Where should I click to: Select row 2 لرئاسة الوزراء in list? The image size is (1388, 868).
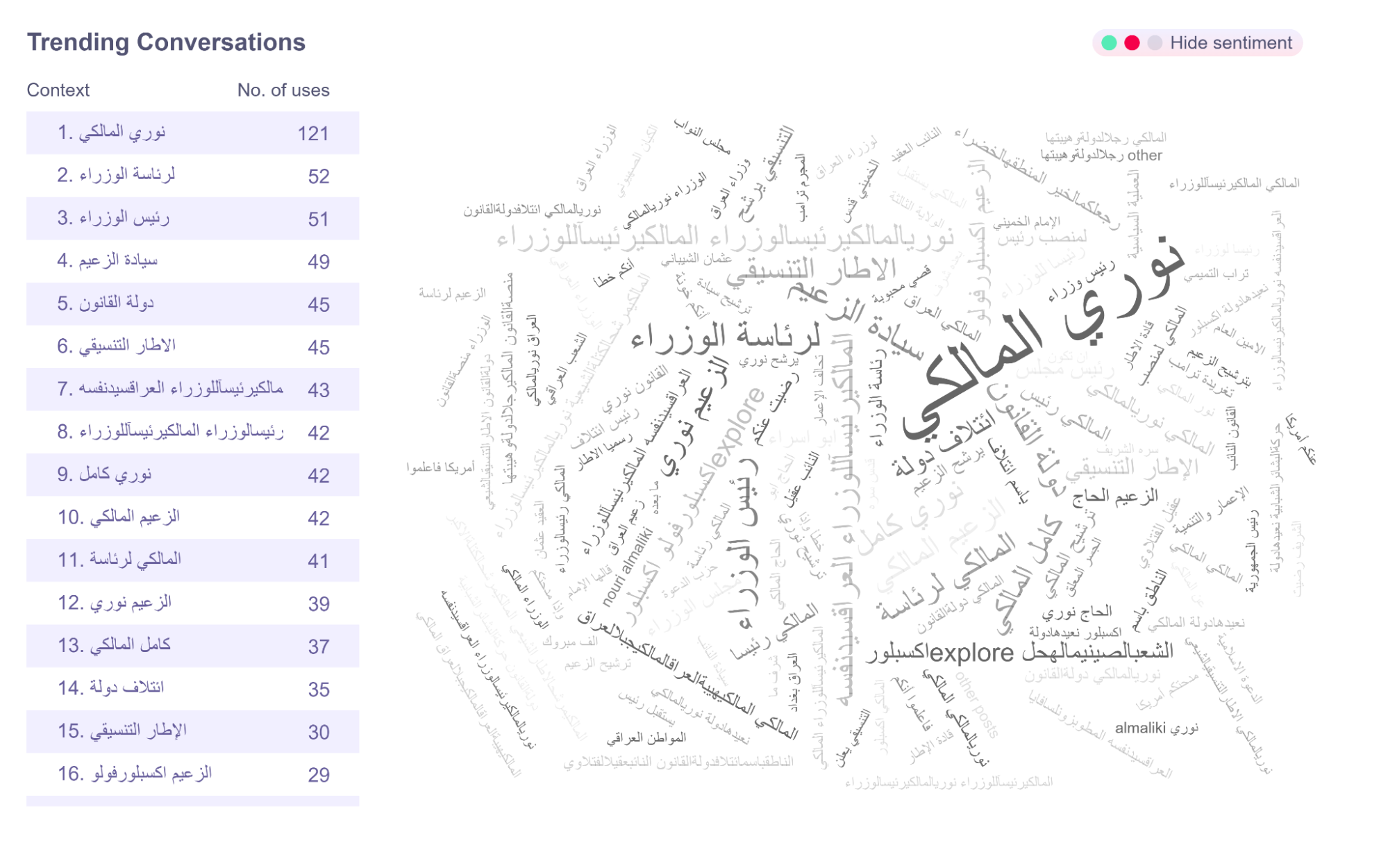click(192, 176)
